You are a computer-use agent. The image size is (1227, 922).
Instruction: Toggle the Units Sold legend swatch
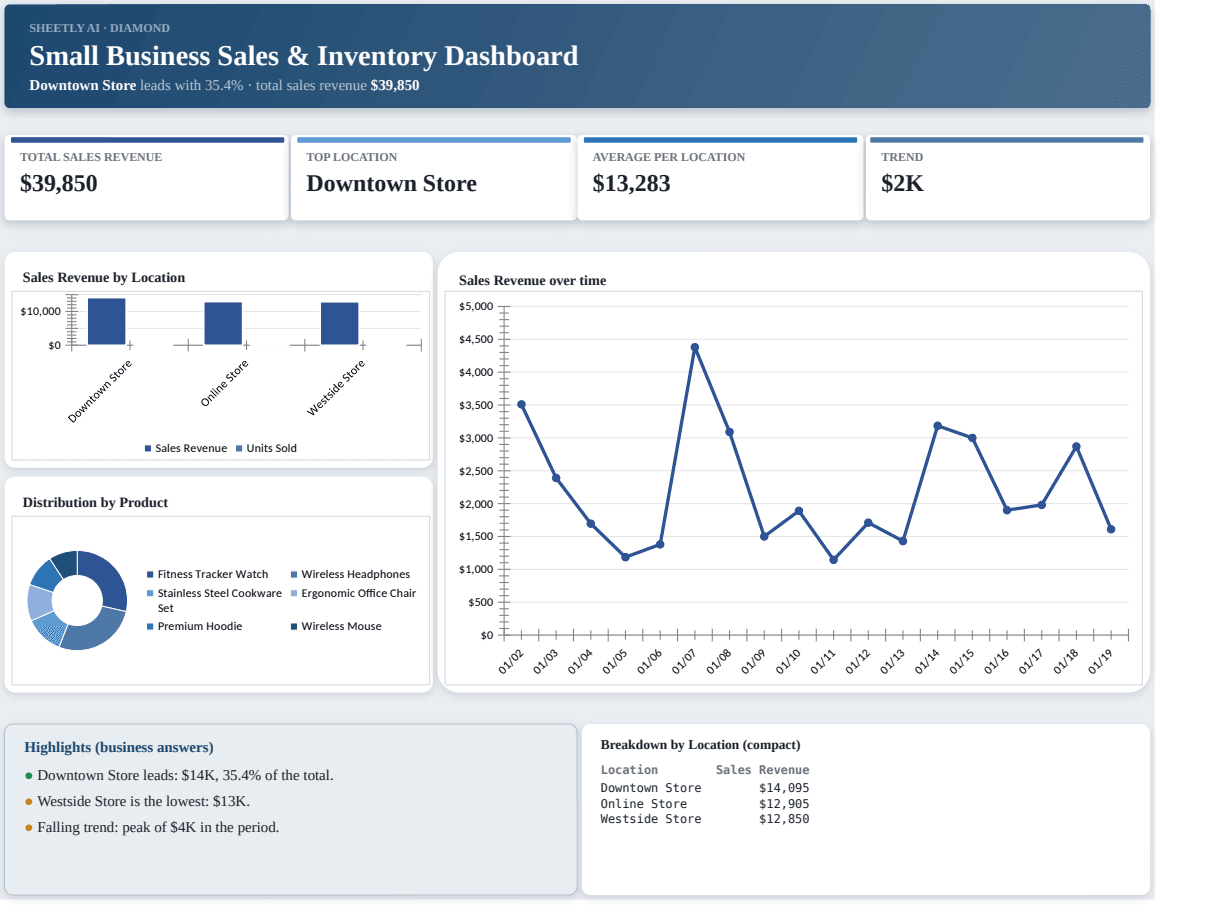tap(239, 448)
